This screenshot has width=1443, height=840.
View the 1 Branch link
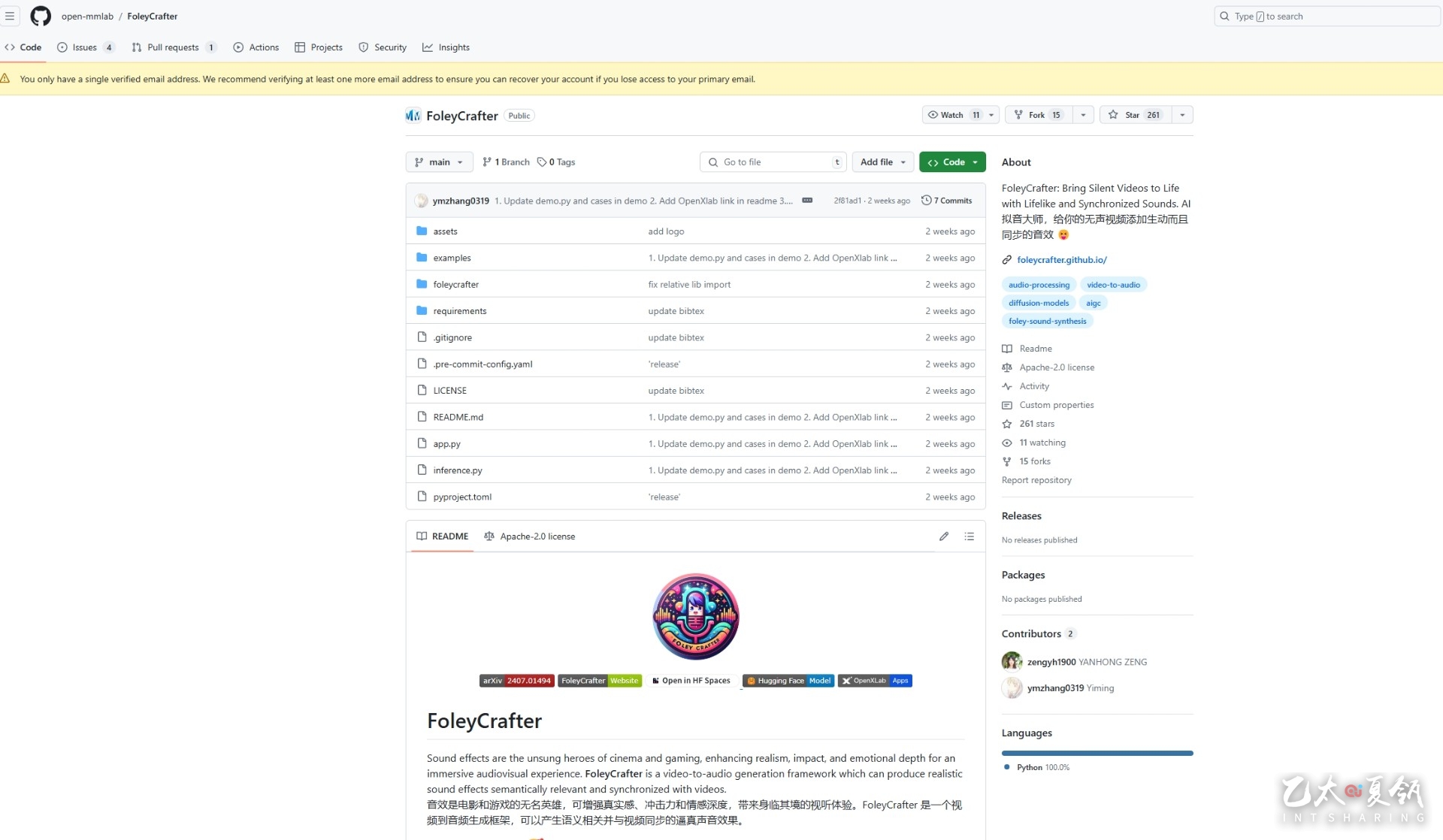[x=506, y=162]
